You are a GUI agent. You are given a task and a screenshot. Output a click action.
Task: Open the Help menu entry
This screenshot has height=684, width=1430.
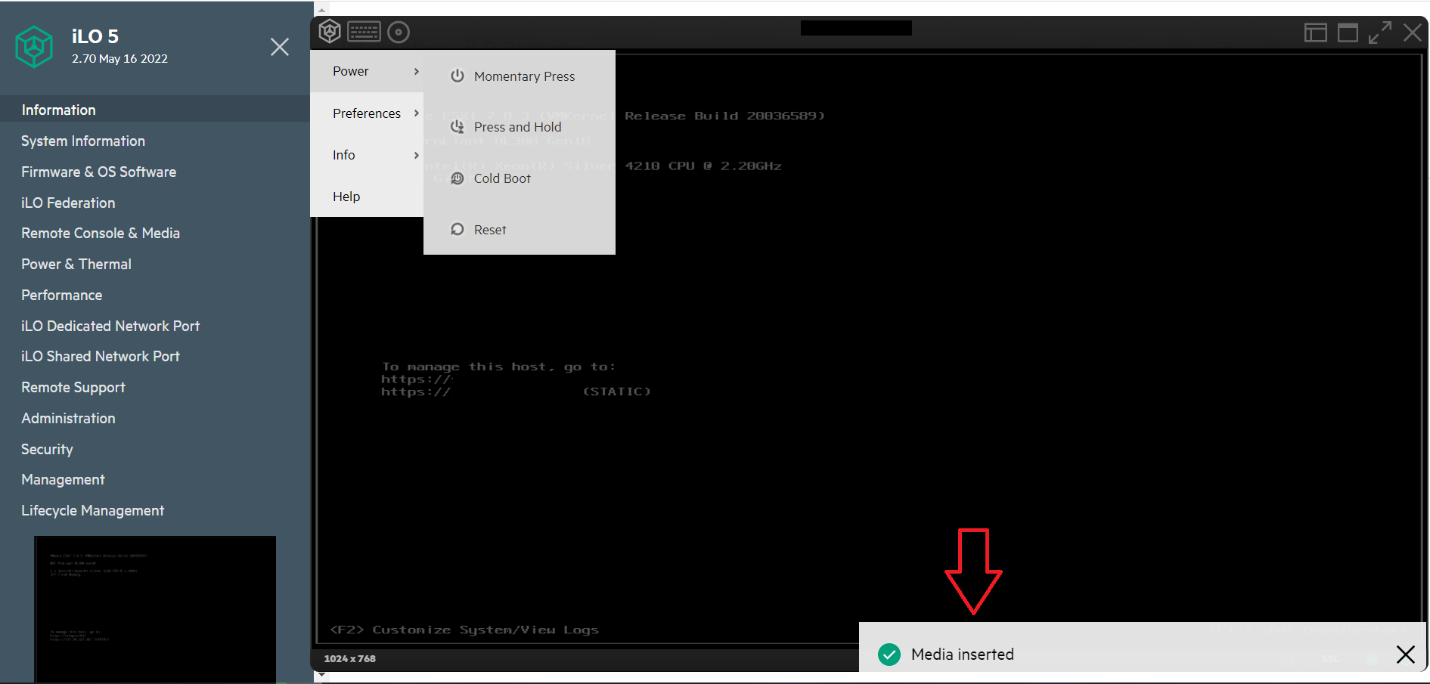pos(367,196)
